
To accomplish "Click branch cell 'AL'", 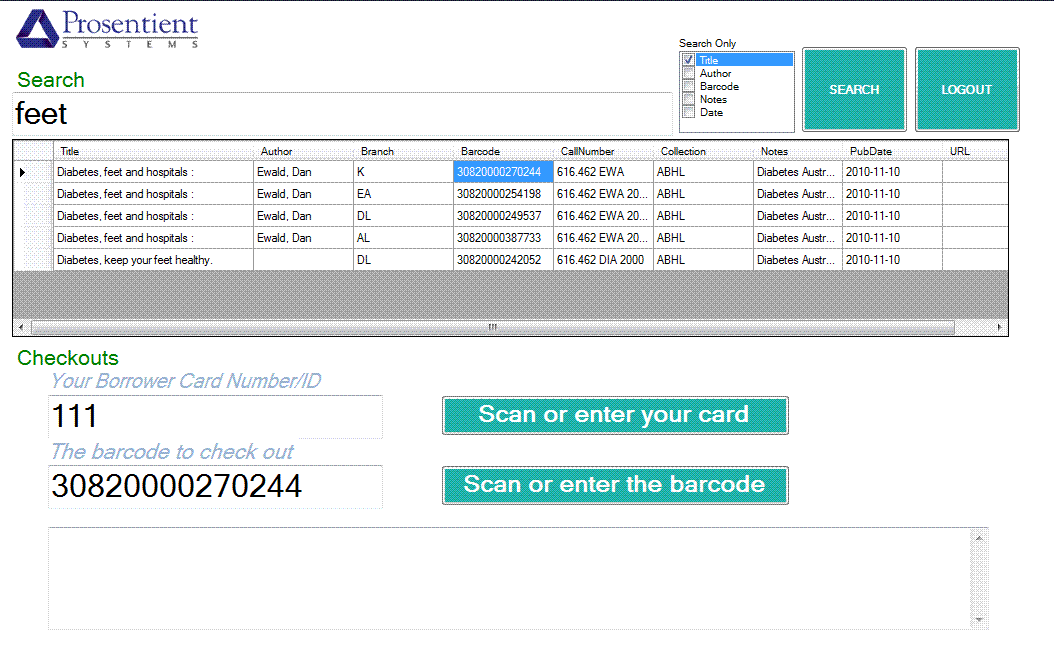I will point(403,238).
